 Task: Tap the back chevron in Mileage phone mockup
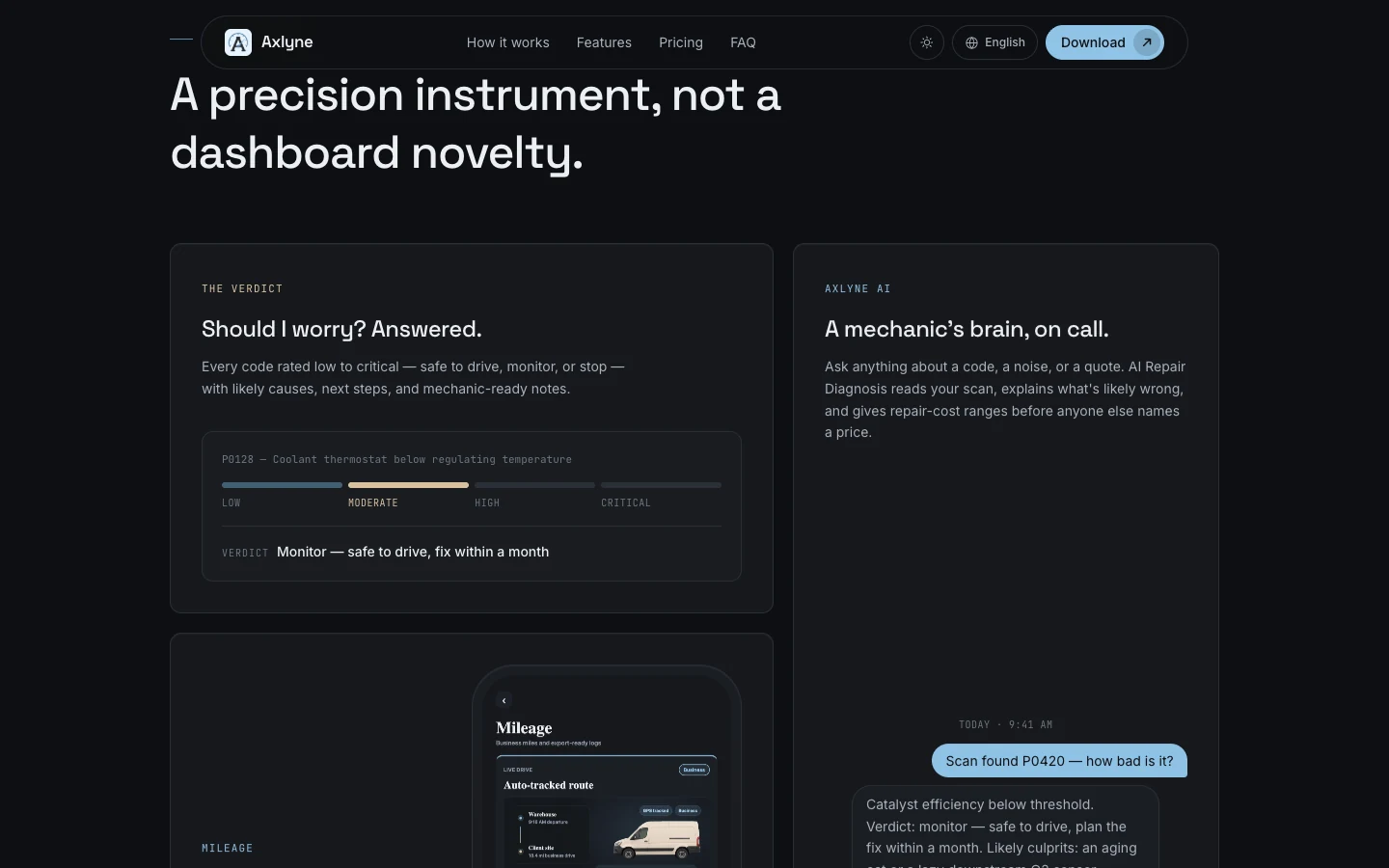click(504, 700)
